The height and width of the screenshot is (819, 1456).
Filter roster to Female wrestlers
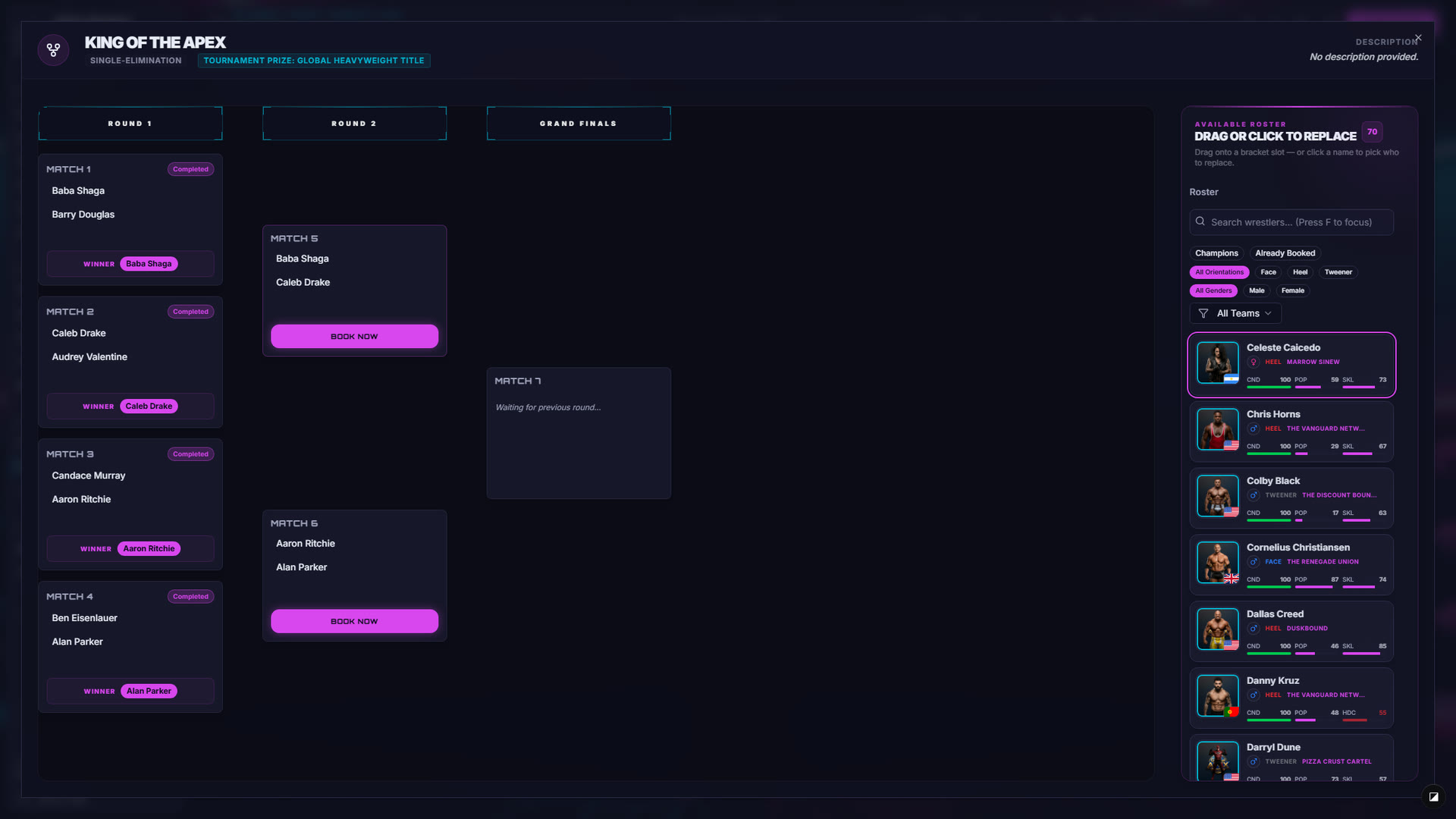1293,290
